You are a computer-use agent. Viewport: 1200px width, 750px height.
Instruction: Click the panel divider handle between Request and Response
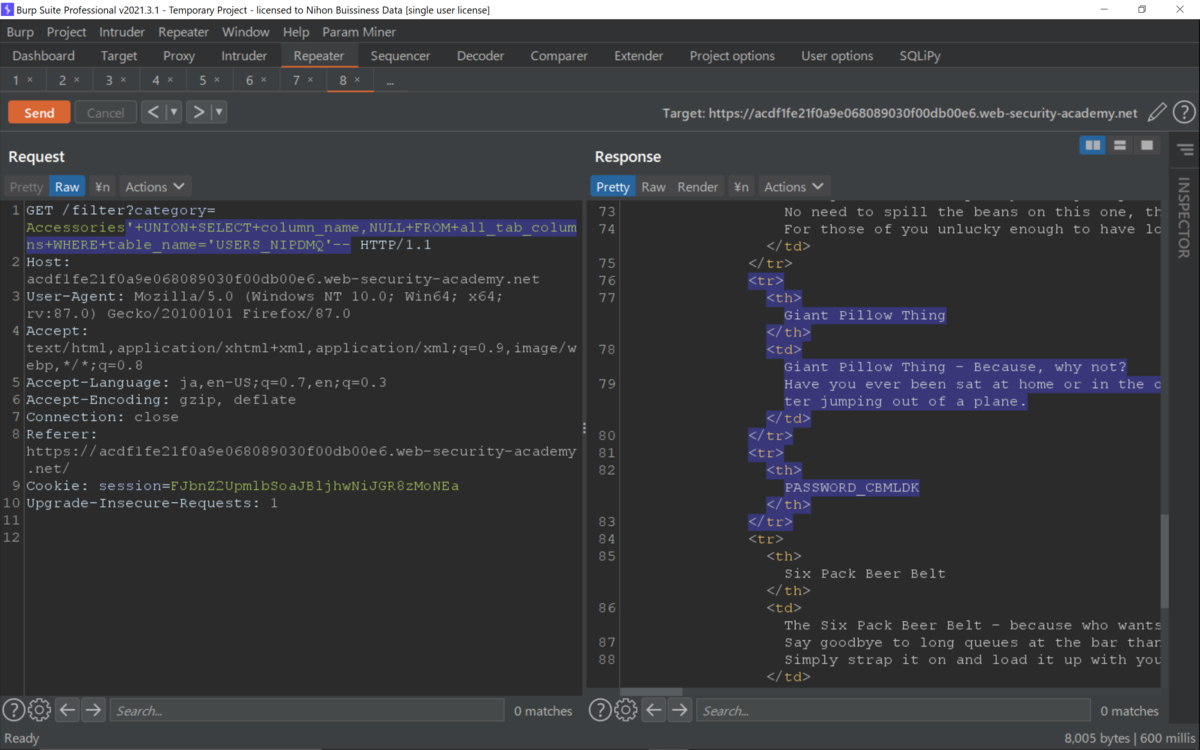click(584, 428)
